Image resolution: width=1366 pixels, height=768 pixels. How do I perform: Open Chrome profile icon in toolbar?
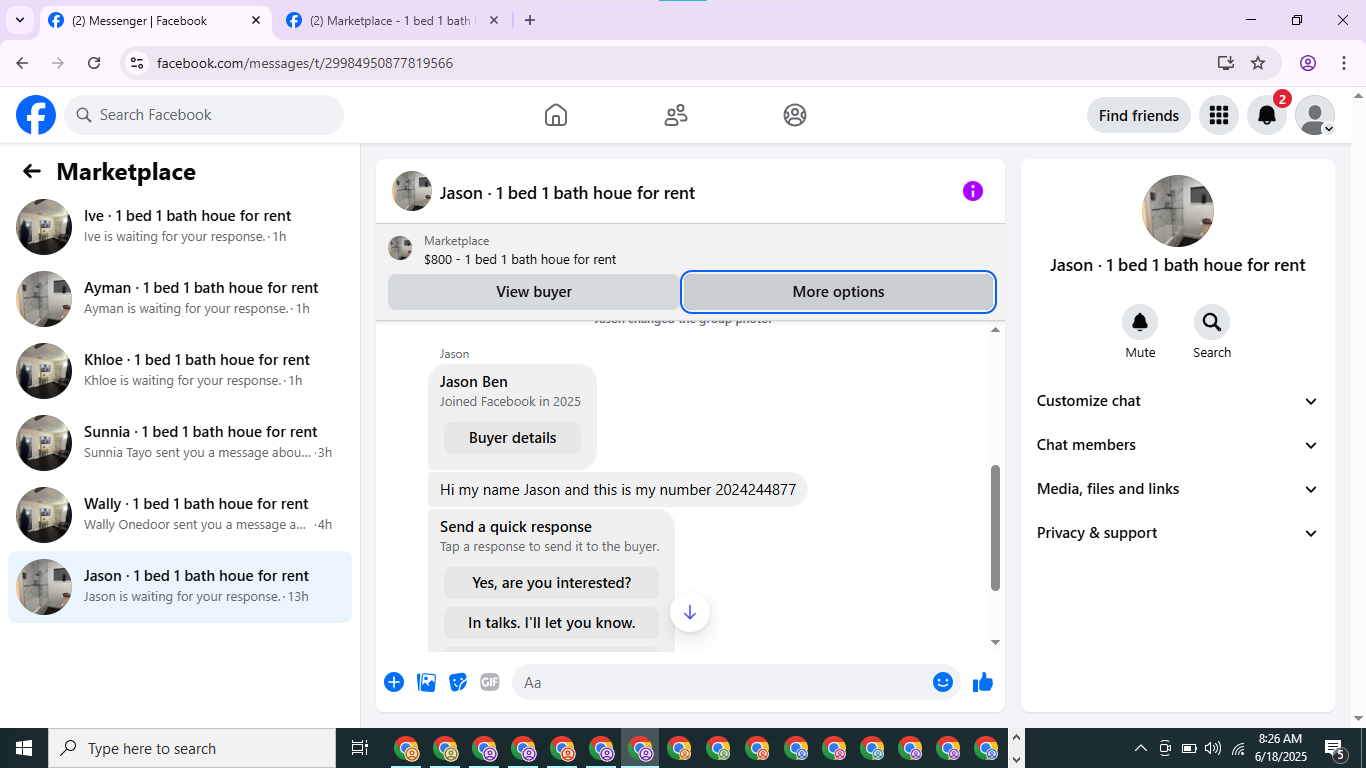pyautogui.click(x=1308, y=63)
